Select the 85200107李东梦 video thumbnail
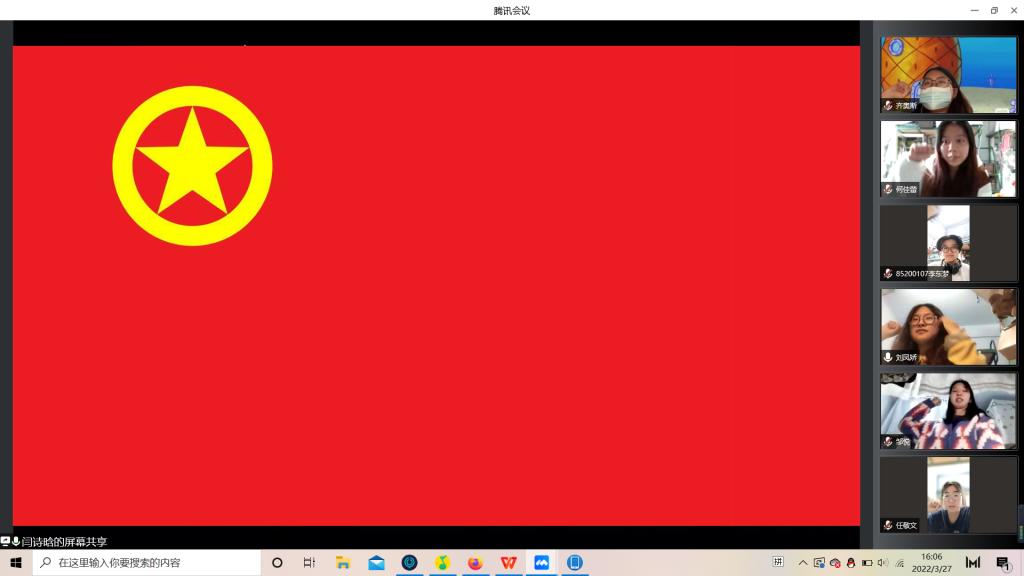Image resolution: width=1024 pixels, height=576 pixels. coord(948,243)
